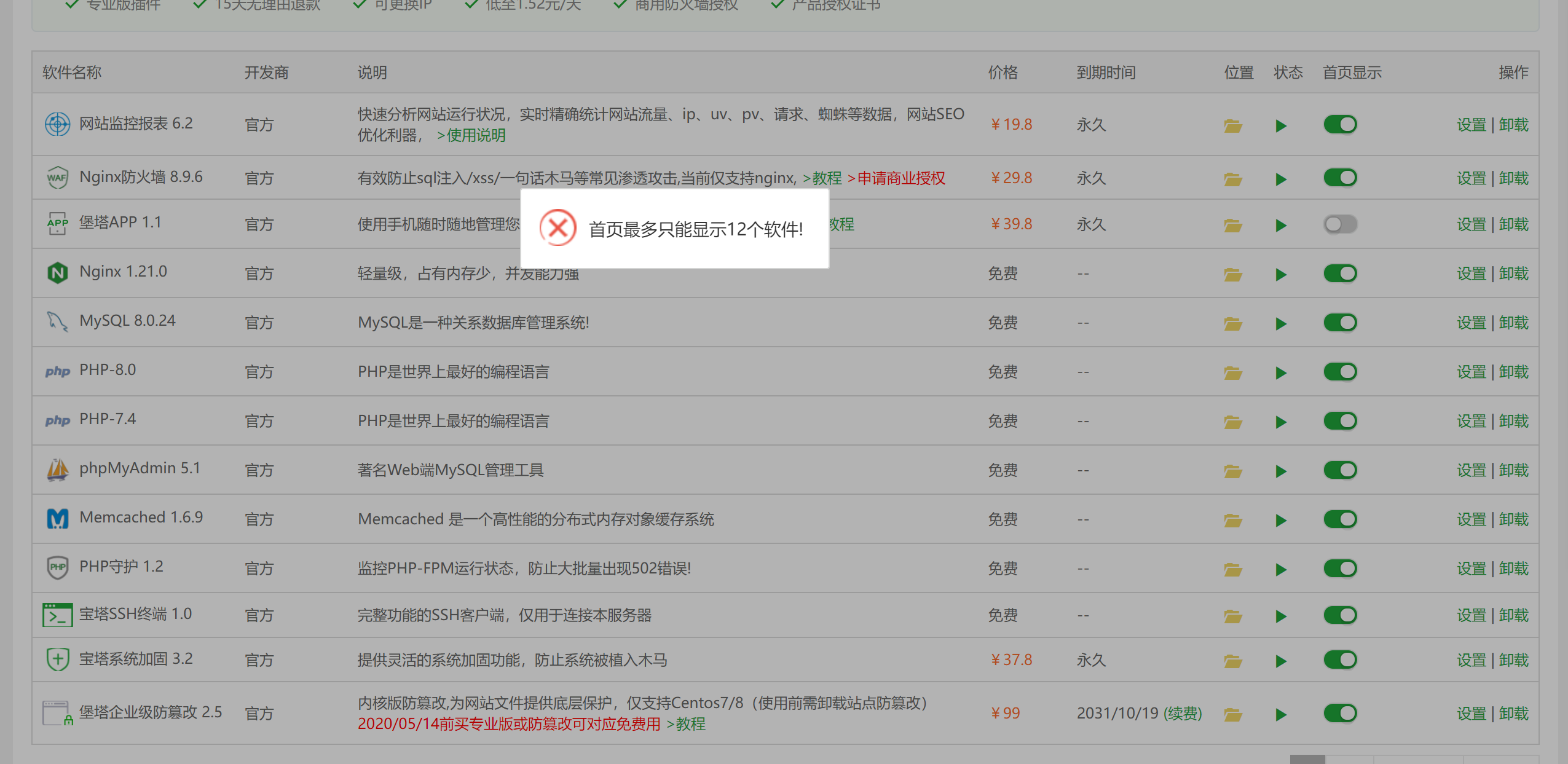Click the 宝塔系统加固 shield plus icon
1568x764 pixels.
pos(57,660)
